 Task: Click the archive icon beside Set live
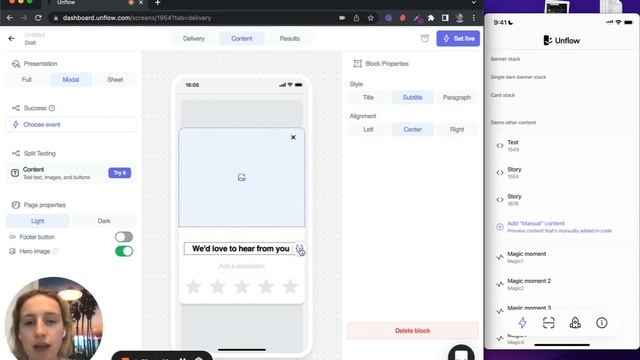pos(425,38)
